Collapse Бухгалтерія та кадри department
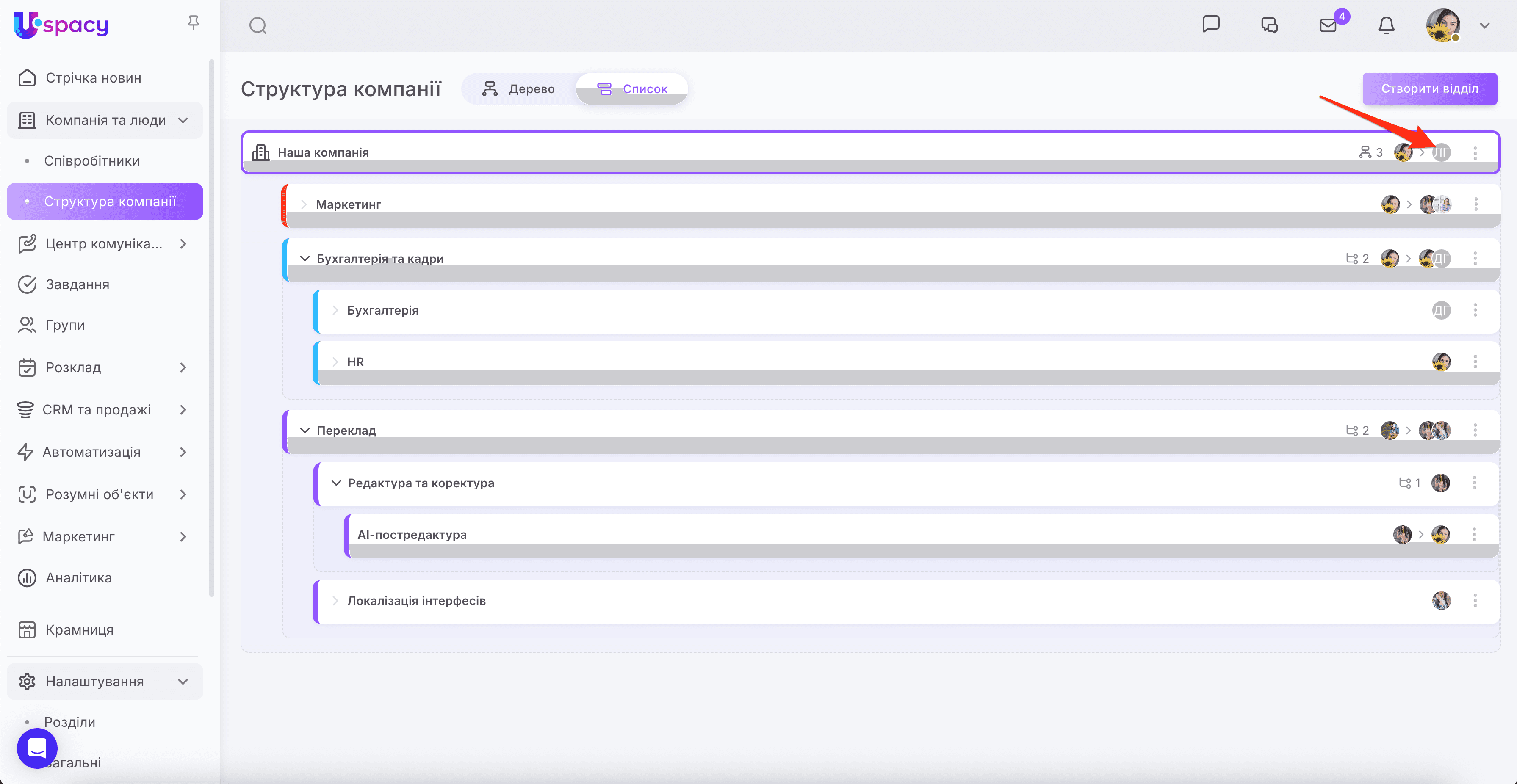This screenshot has width=1517, height=784. pos(305,258)
